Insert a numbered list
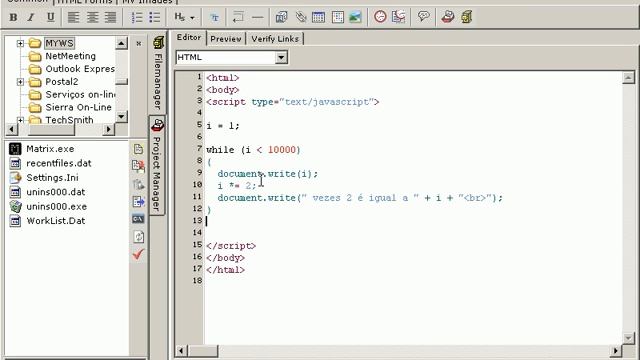The height and width of the screenshot is (360, 640). pos(137,18)
